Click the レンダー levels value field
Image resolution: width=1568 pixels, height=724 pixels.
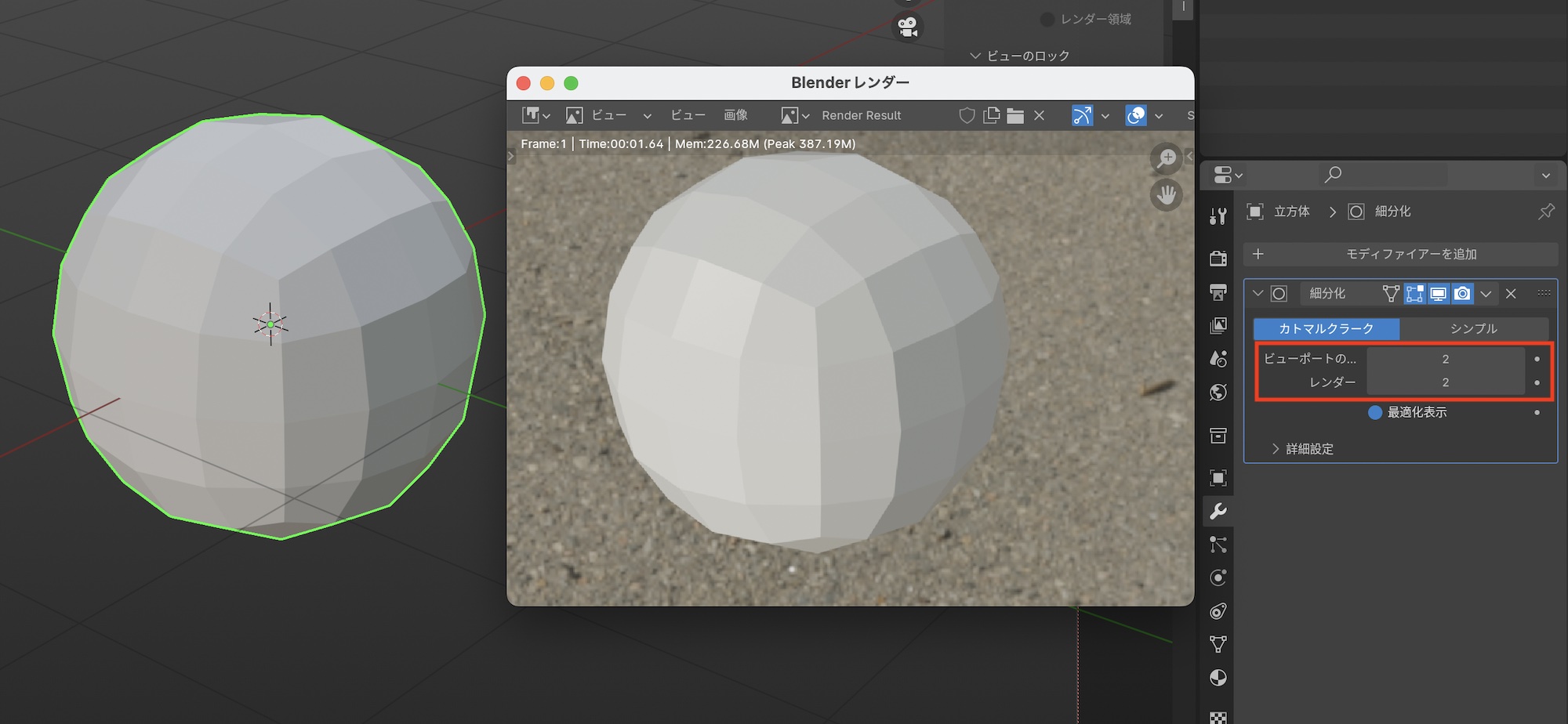click(1445, 382)
